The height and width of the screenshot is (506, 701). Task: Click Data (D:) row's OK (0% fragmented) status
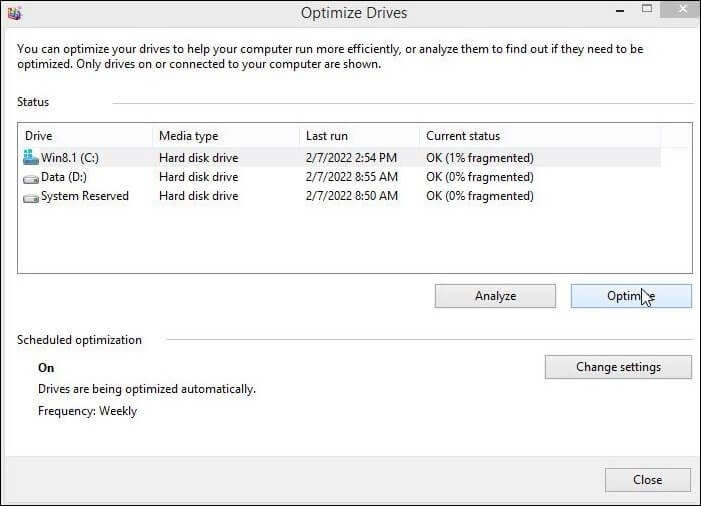click(480, 177)
